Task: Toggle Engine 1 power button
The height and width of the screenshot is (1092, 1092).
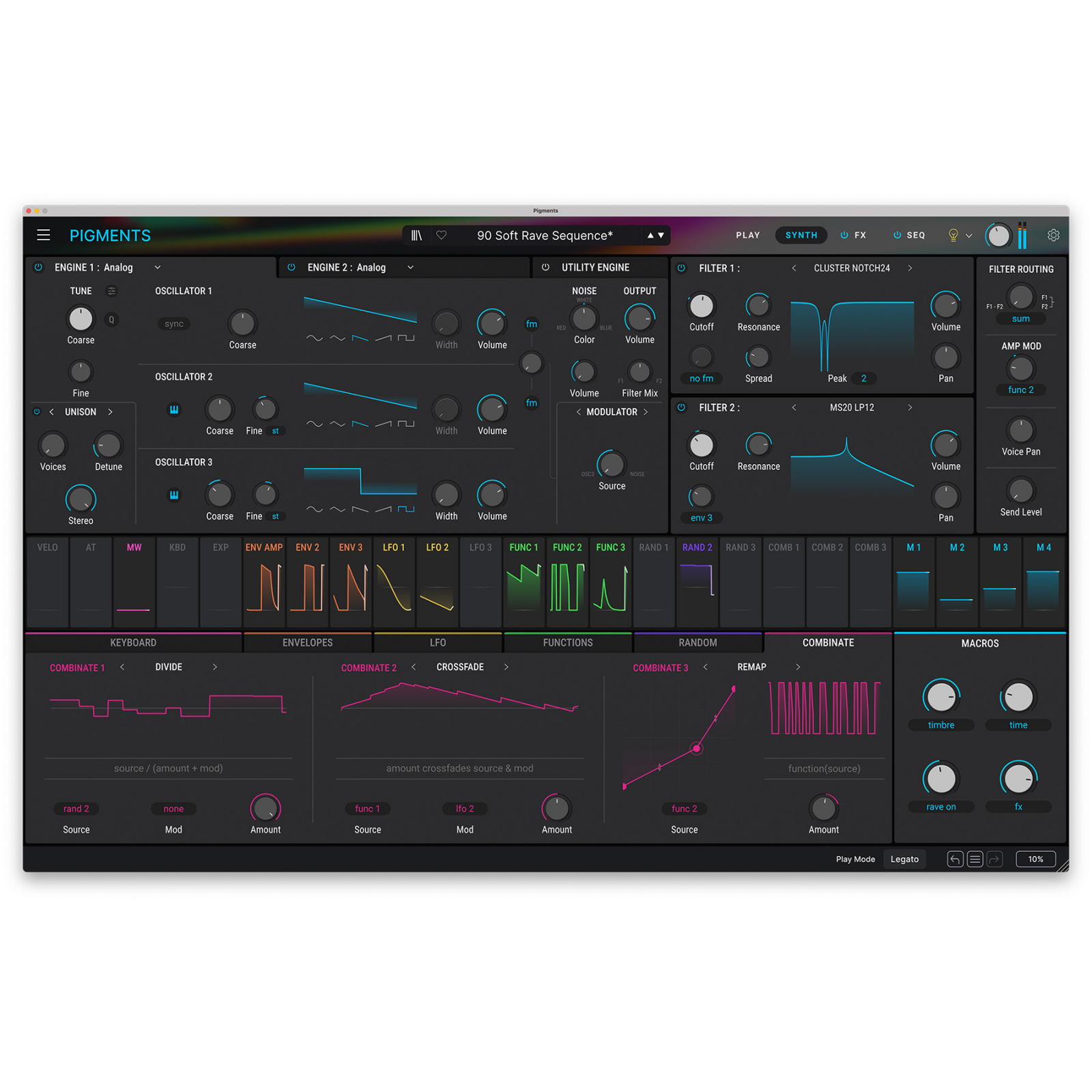Action: [x=38, y=268]
